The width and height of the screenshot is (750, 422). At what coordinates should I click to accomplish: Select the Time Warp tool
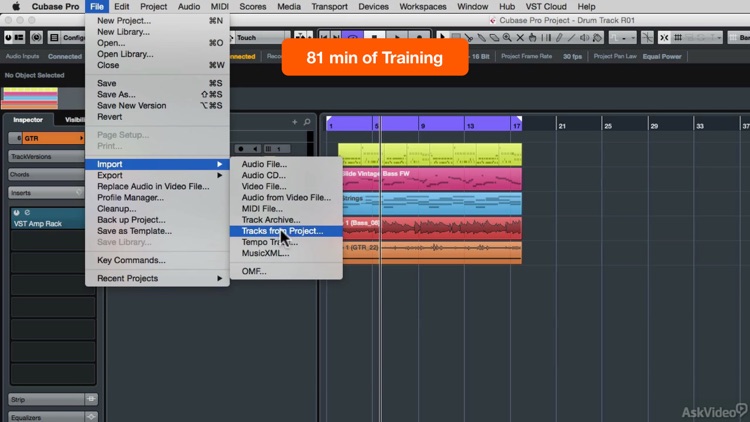(546, 37)
